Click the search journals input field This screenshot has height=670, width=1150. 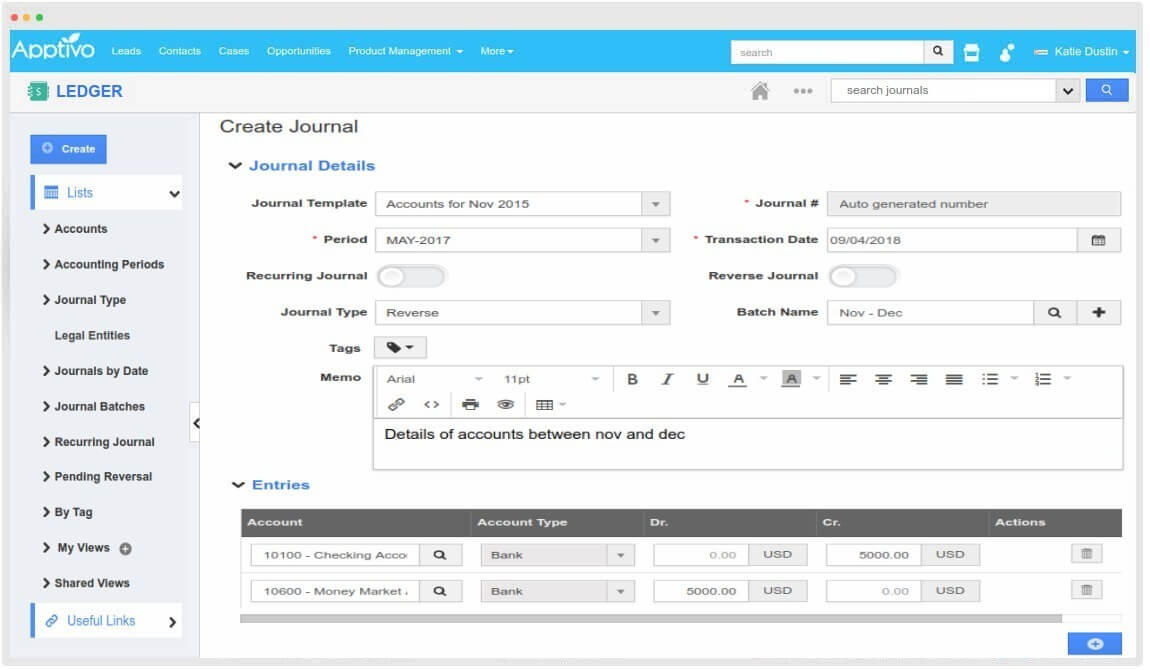[942, 91]
